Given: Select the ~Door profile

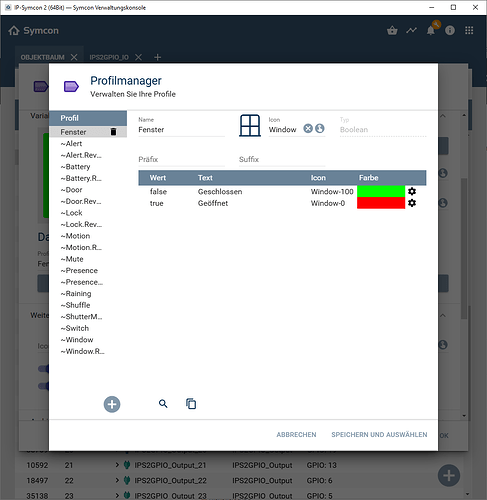Looking at the screenshot, I should 71,190.
